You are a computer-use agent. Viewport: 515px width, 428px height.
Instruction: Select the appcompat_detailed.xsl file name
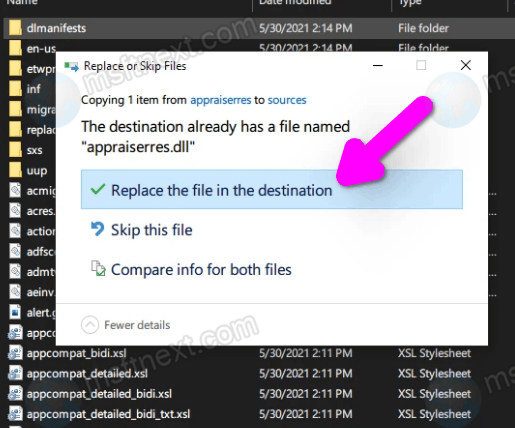[x=87, y=374]
